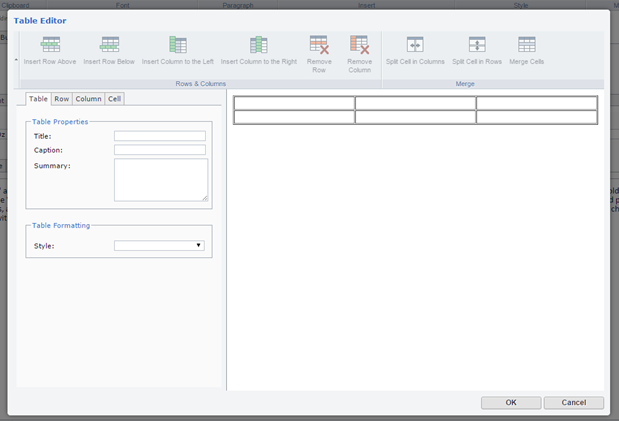The height and width of the screenshot is (421, 619).
Task: Select the top-left table cell in preview
Action: tap(294, 103)
